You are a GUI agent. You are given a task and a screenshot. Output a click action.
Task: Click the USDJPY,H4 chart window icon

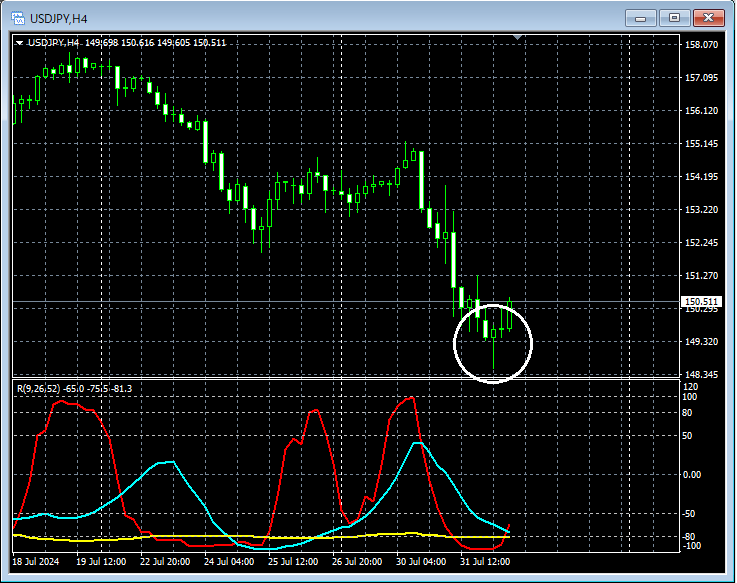coord(18,18)
